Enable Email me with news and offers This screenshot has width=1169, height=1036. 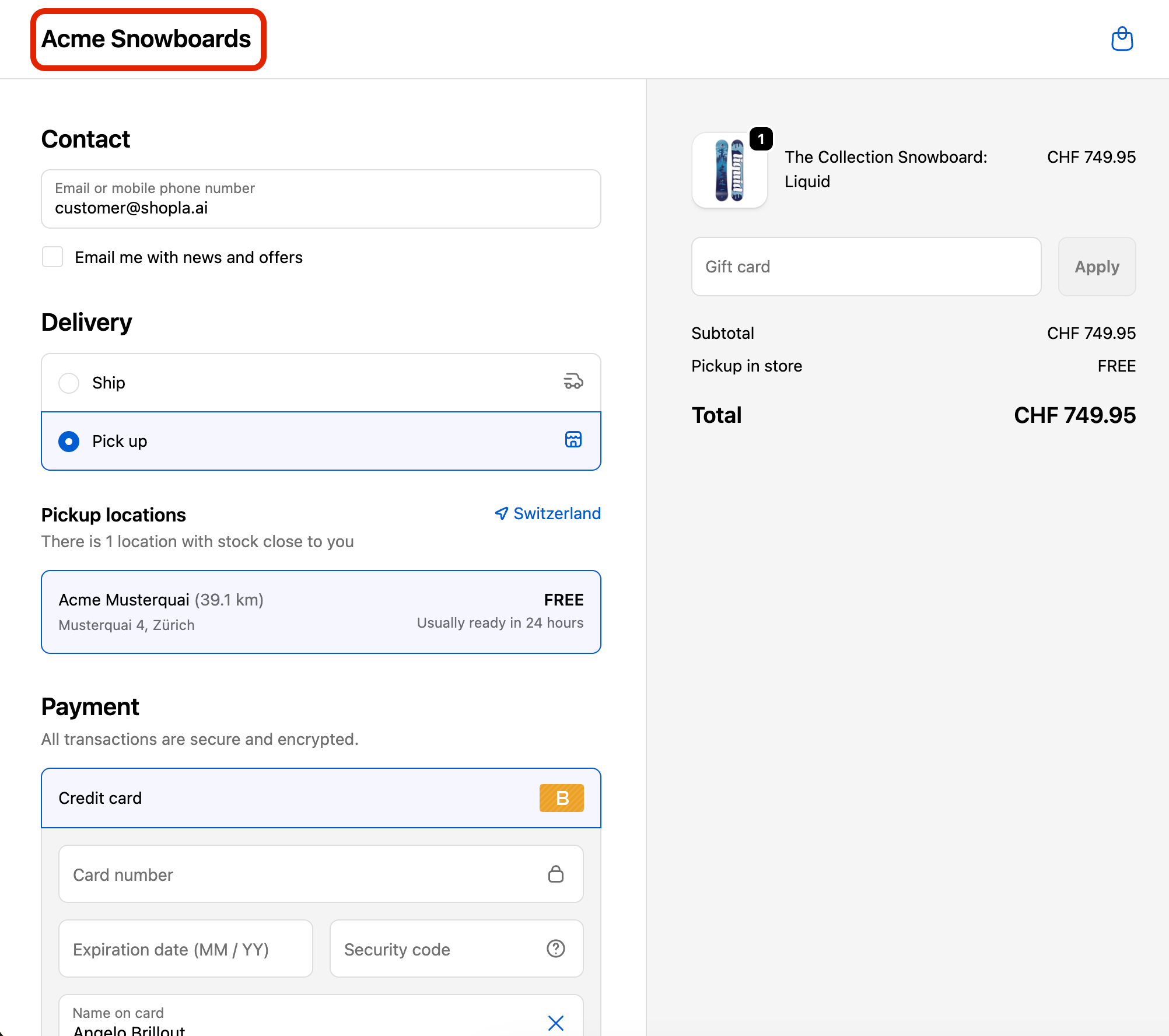52,257
